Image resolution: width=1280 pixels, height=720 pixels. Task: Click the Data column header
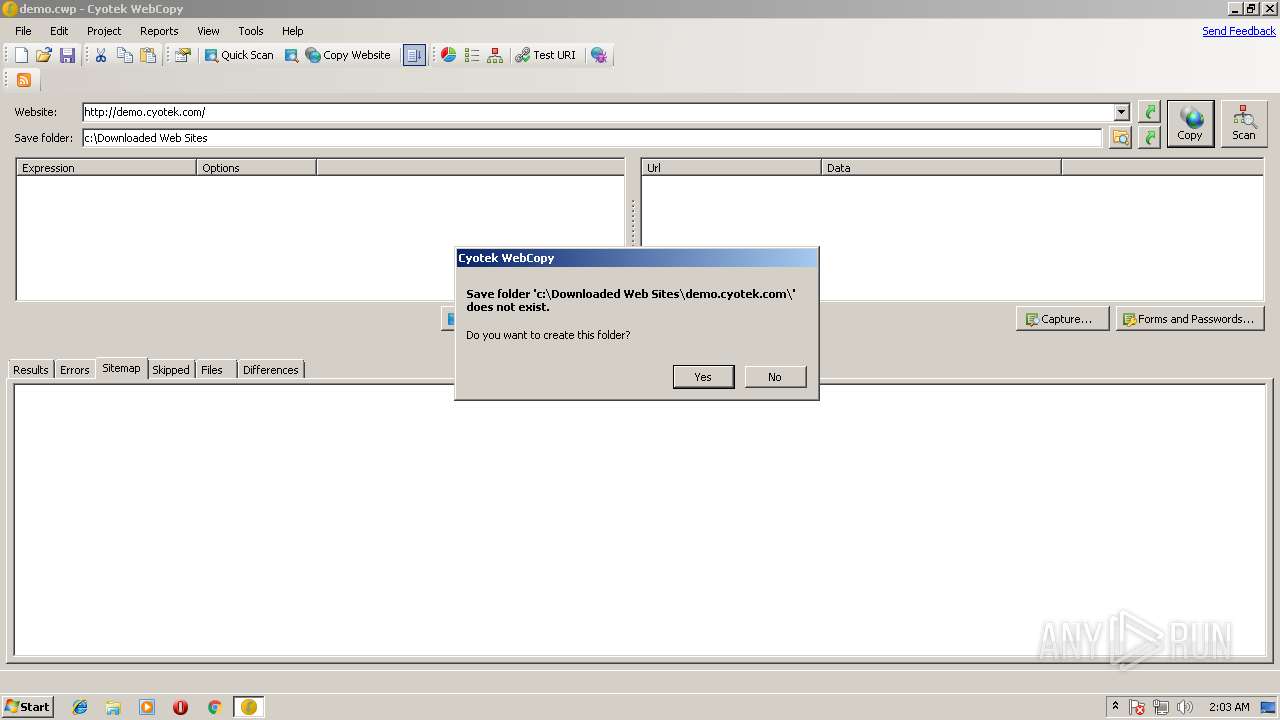click(x=941, y=168)
